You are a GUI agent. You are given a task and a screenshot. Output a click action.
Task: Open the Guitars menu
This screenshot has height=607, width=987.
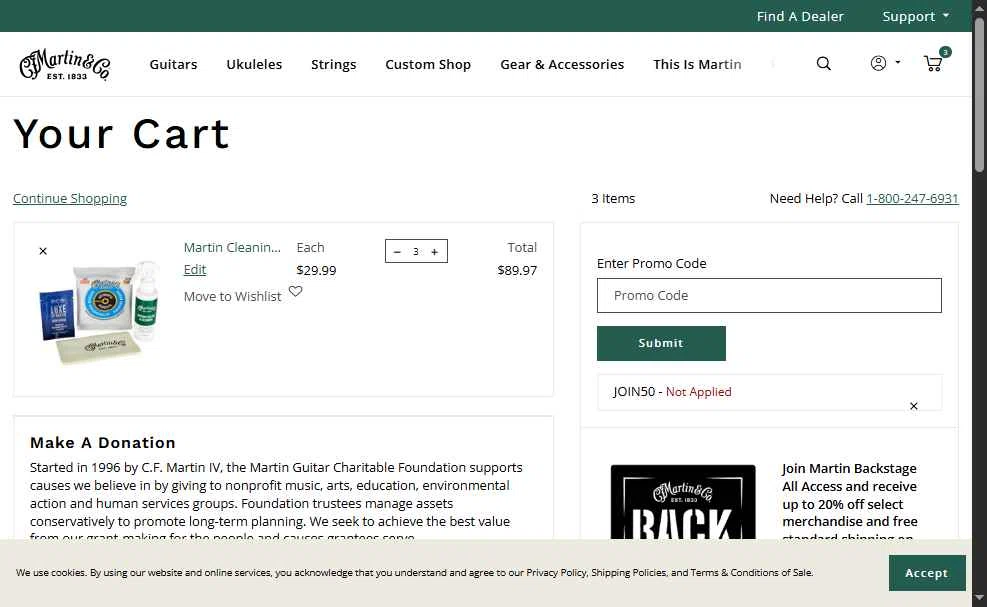click(x=173, y=64)
